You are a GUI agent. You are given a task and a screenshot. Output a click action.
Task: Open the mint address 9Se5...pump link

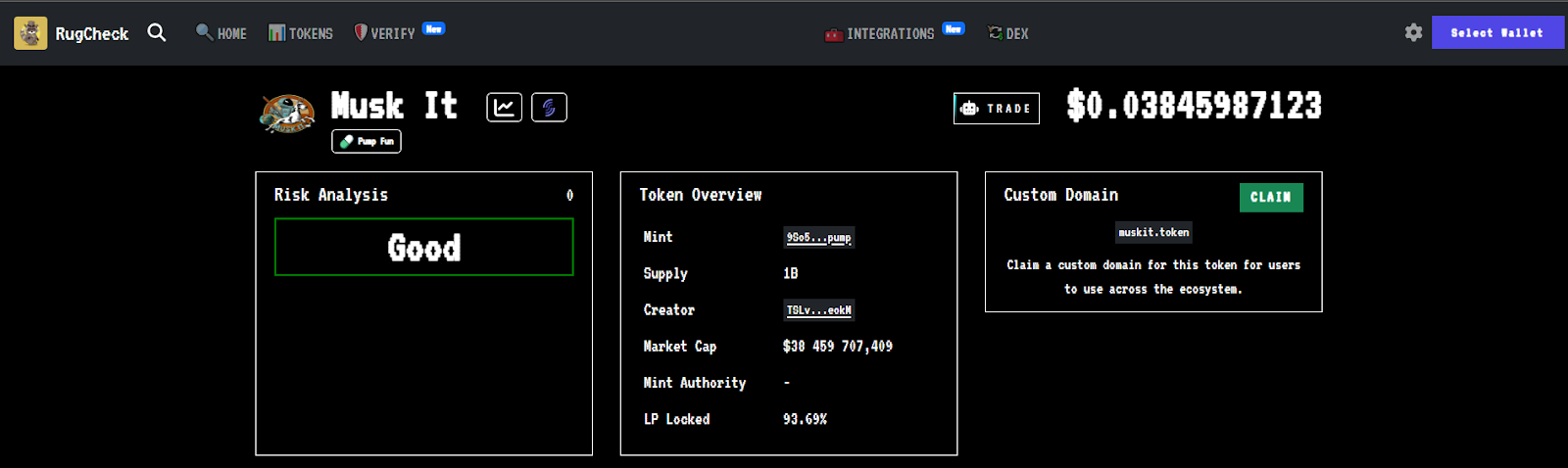click(x=818, y=238)
